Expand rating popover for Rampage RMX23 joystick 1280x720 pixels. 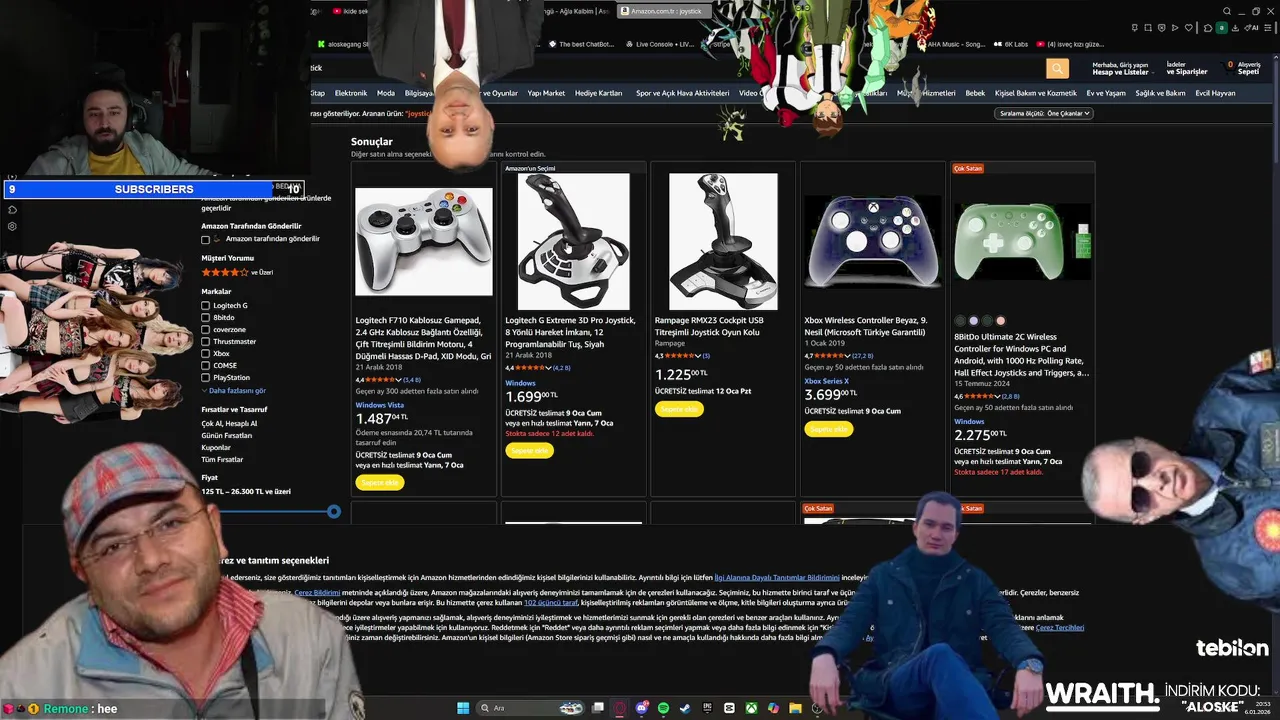[698, 356]
